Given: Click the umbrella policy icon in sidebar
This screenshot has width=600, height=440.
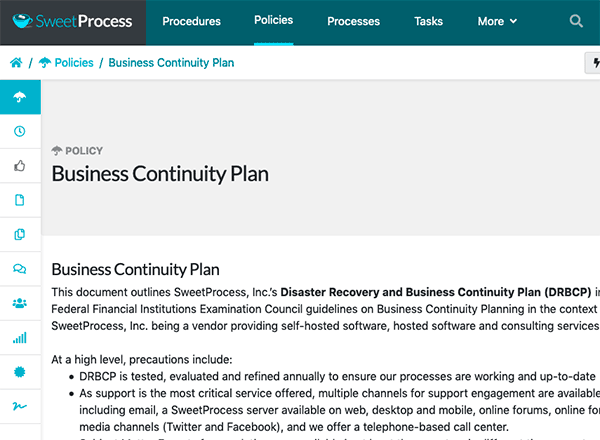Looking at the screenshot, I should point(20,97).
